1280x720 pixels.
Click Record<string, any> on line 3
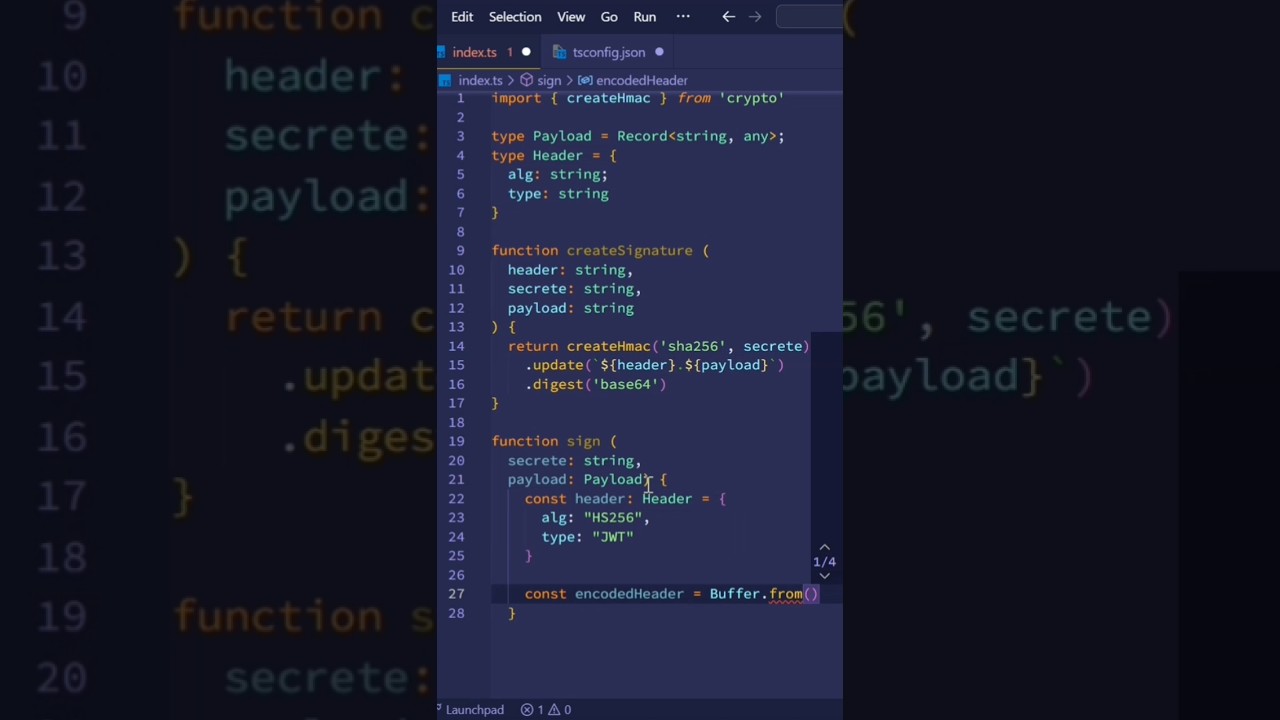(697, 136)
